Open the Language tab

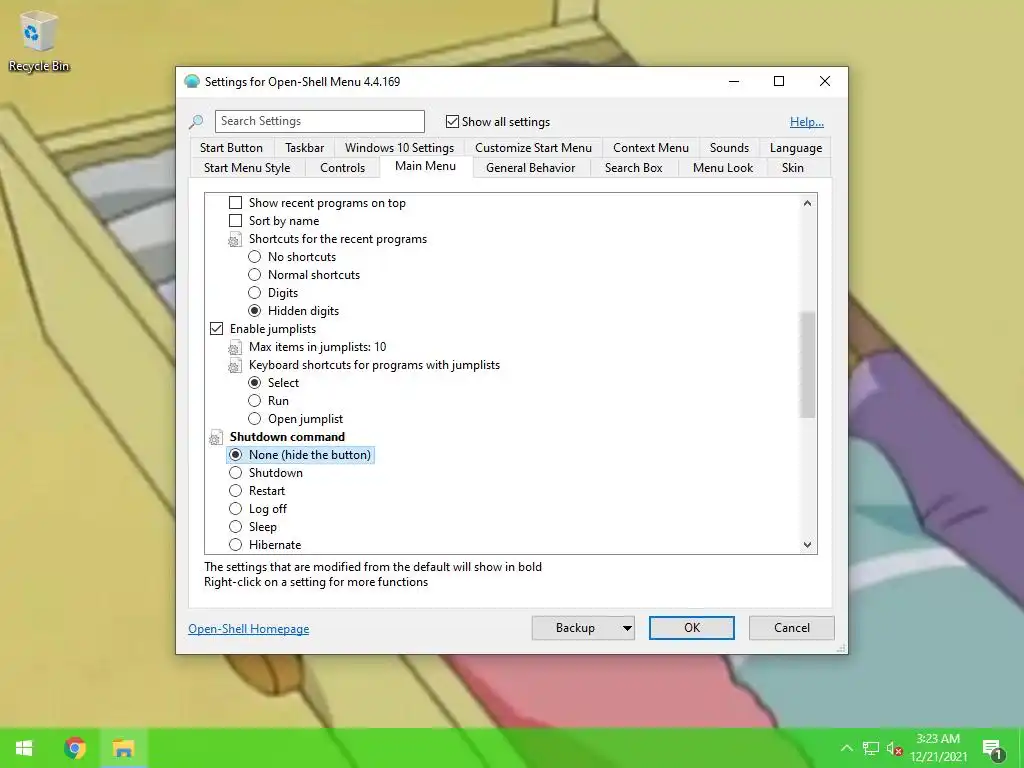pos(795,148)
